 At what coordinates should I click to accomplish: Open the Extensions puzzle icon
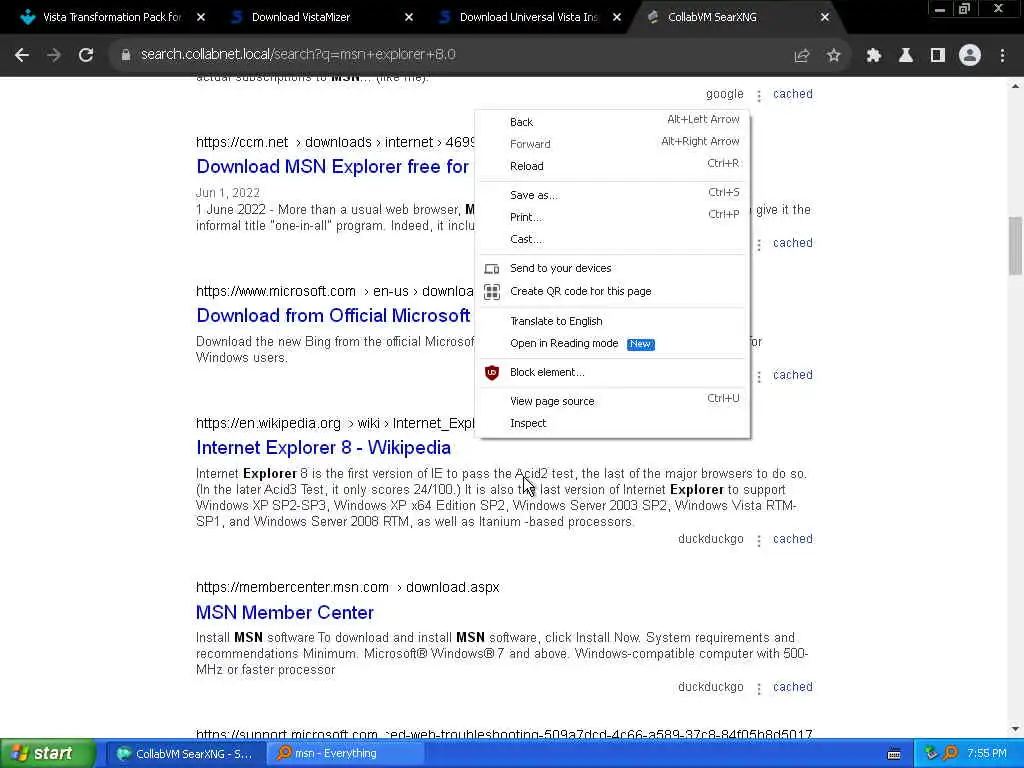pyautogui.click(x=873, y=56)
